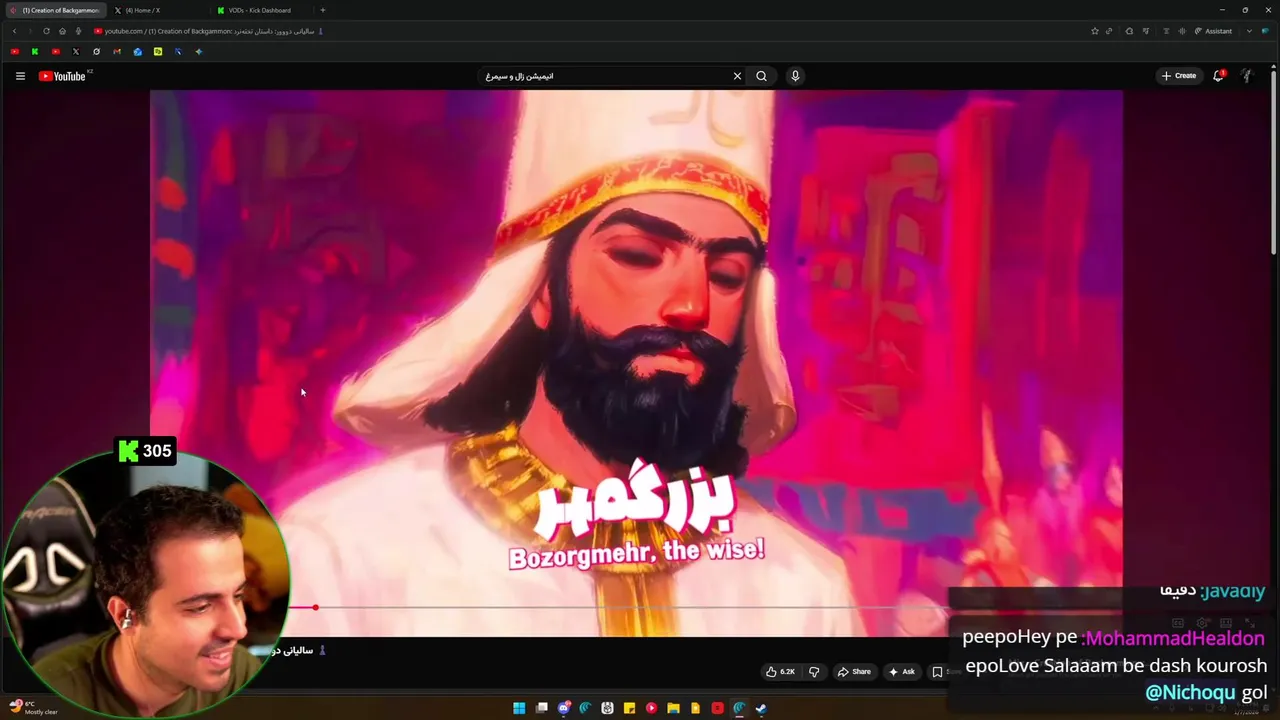Clear the YouTube search box text
1280x720 pixels.
pyautogui.click(x=737, y=76)
